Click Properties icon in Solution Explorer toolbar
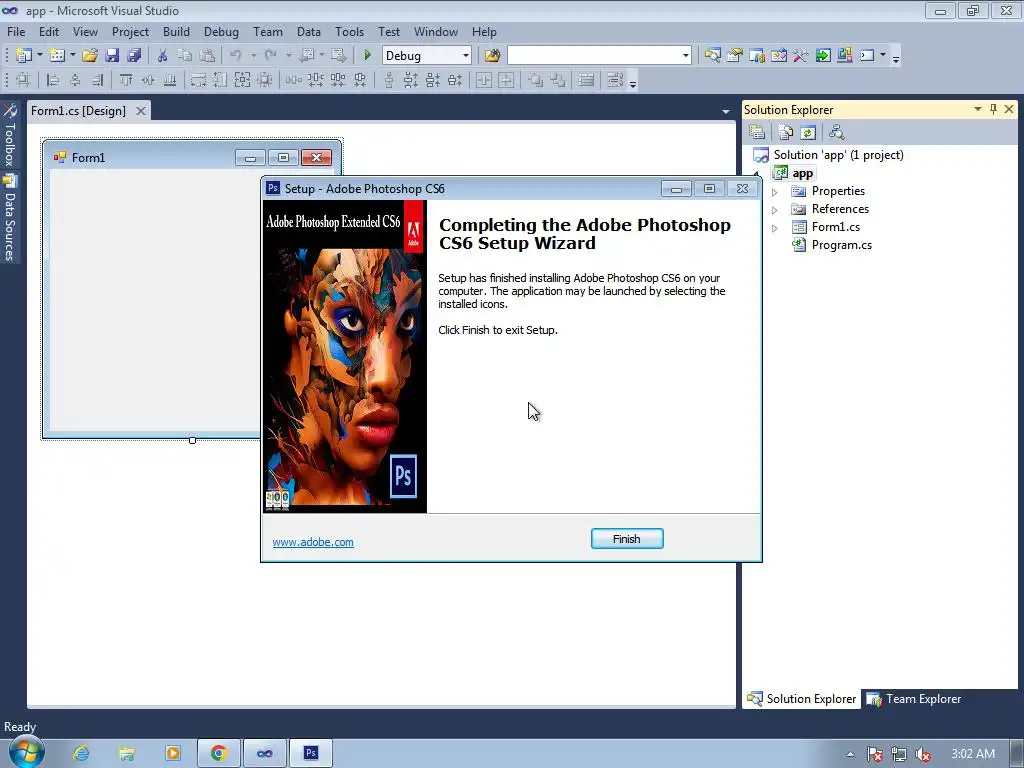Screen dimensions: 1024x768 (x=757, y=133)
